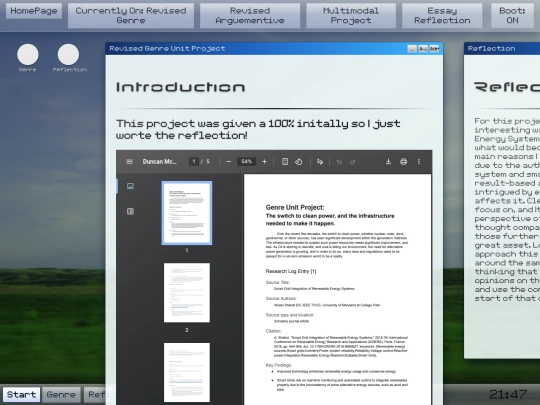Rotate the PDF counterclockwise
Viewport: 540px width, 405px height.
point(299,162)
